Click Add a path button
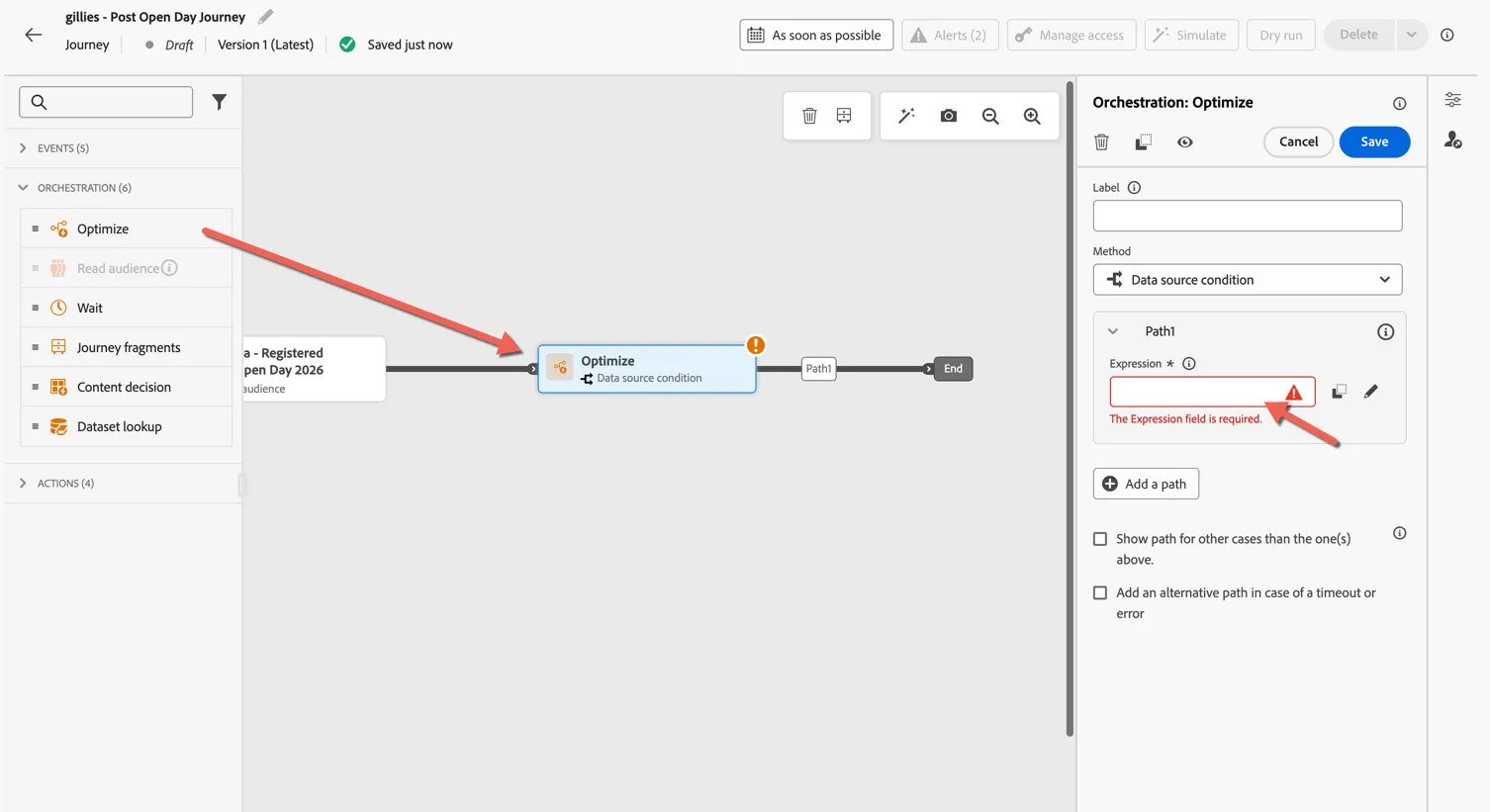The width and height of the screenshot is (1490, 812). point(1146,484)
